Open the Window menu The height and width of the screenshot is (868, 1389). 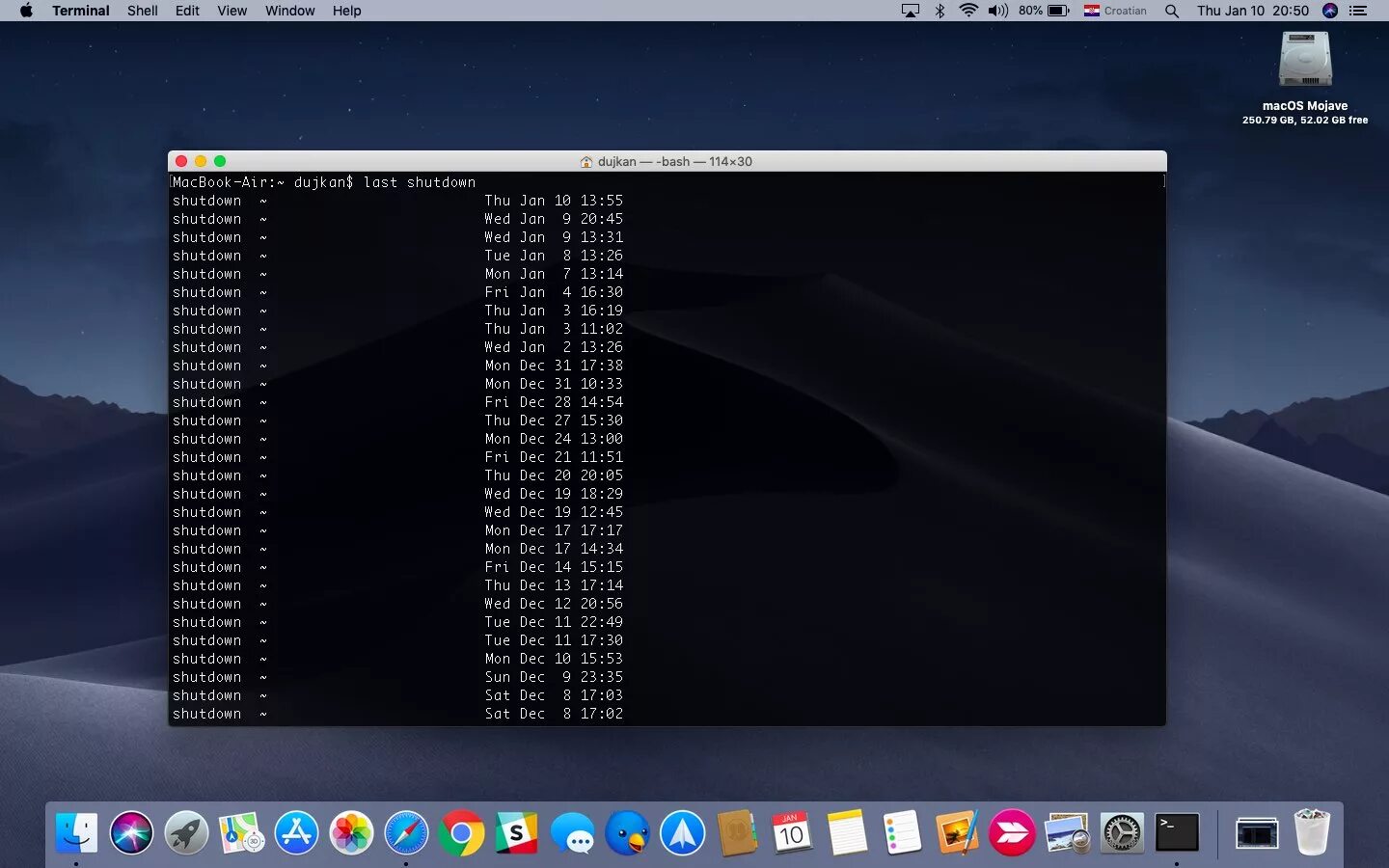pos(290,11)
